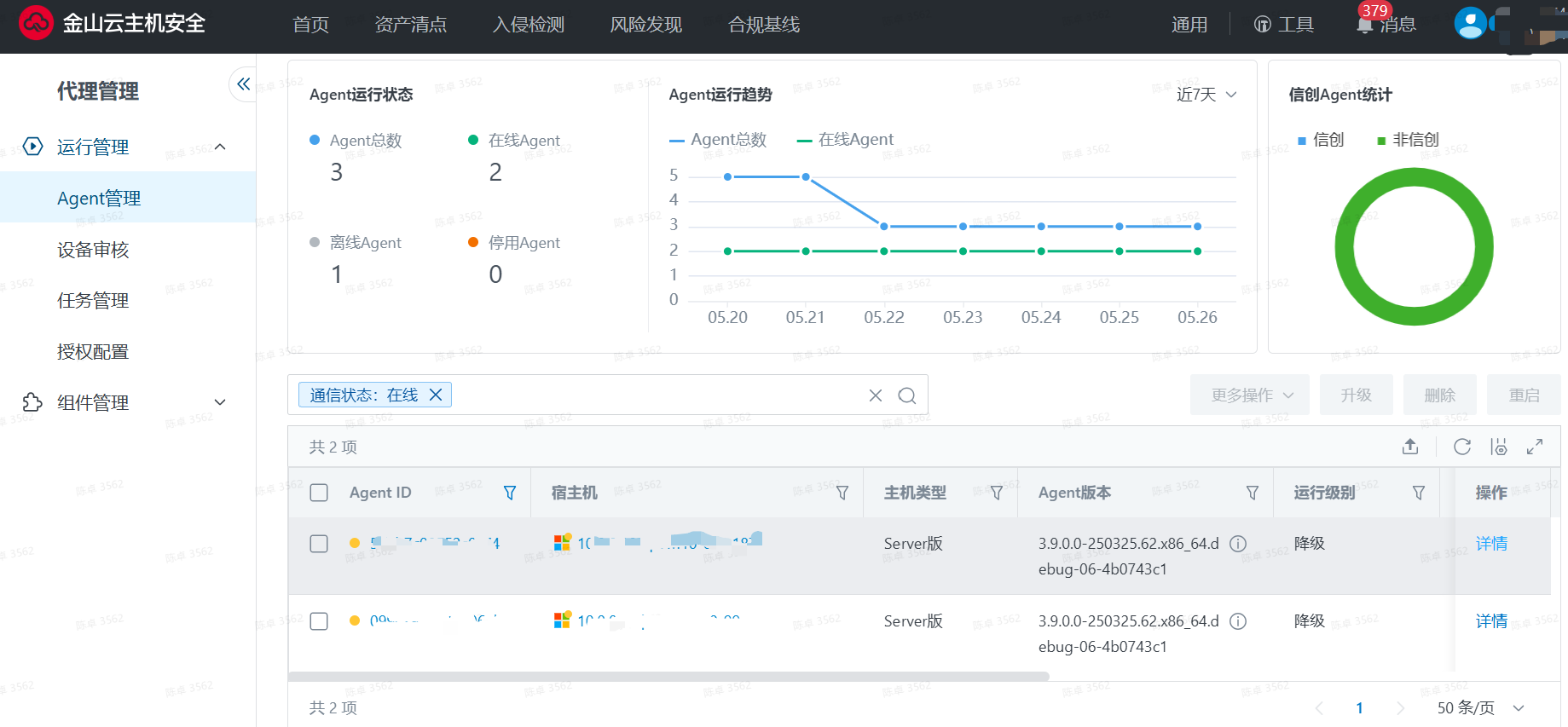Open the Agent ID column filter
1568x727 pixels.
tap(510, 493)
